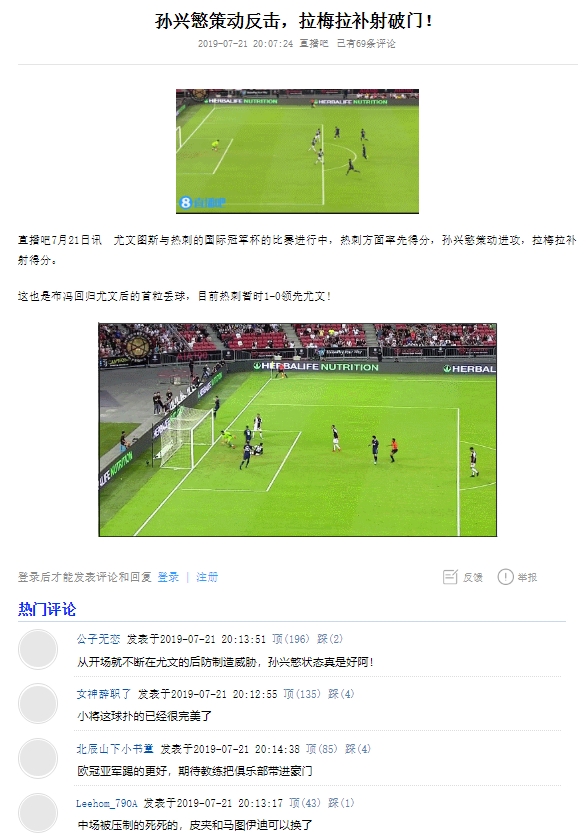Click the 反馈 feedback icon

[450, 577]
